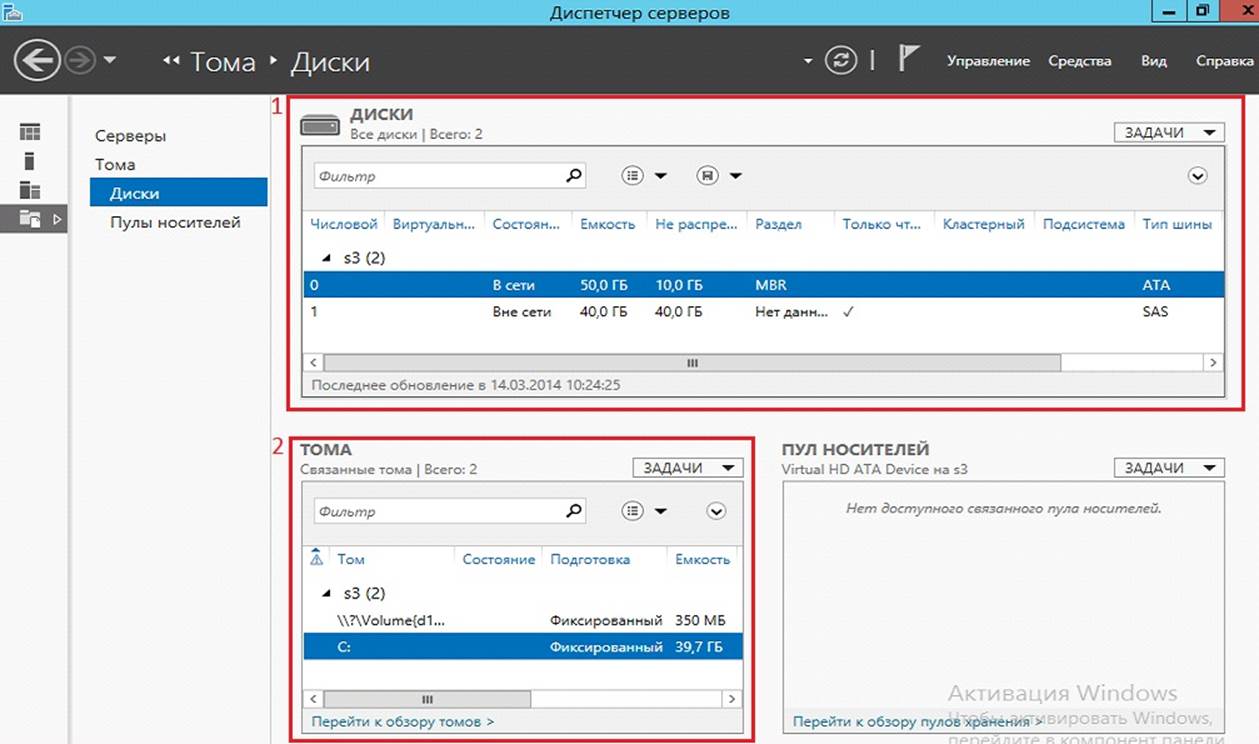Select the Local Server sidebar icon

(x=30, y=161)
